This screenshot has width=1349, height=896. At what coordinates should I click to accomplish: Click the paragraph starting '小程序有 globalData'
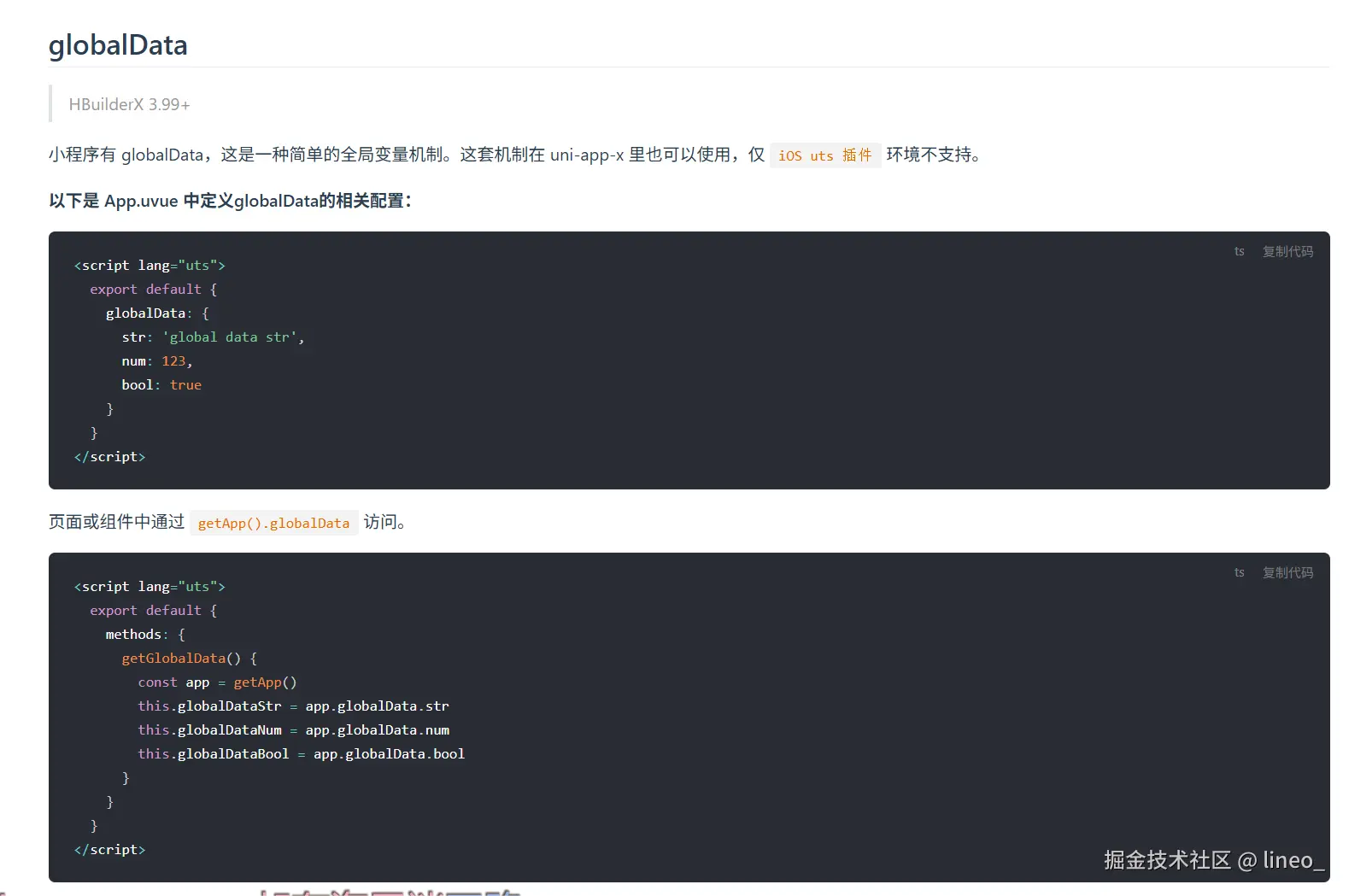coord(515,155)
